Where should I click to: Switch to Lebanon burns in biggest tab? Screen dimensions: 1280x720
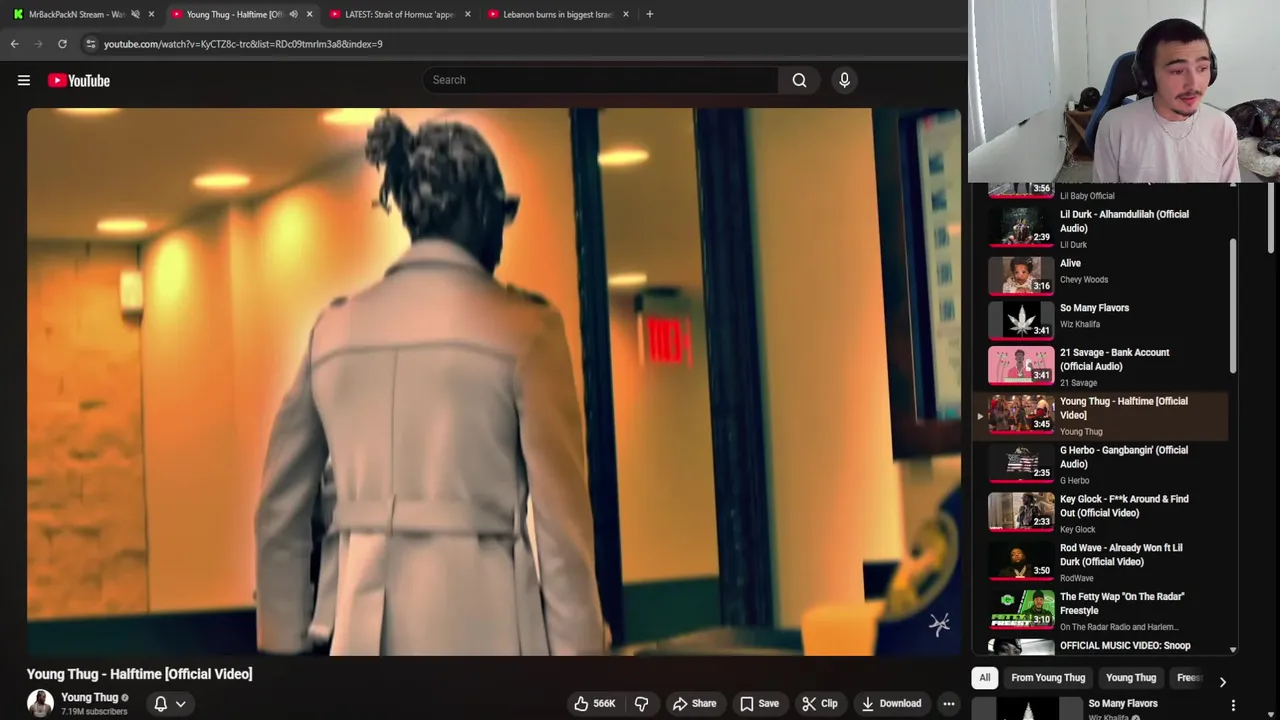click(x=557, y=14)
